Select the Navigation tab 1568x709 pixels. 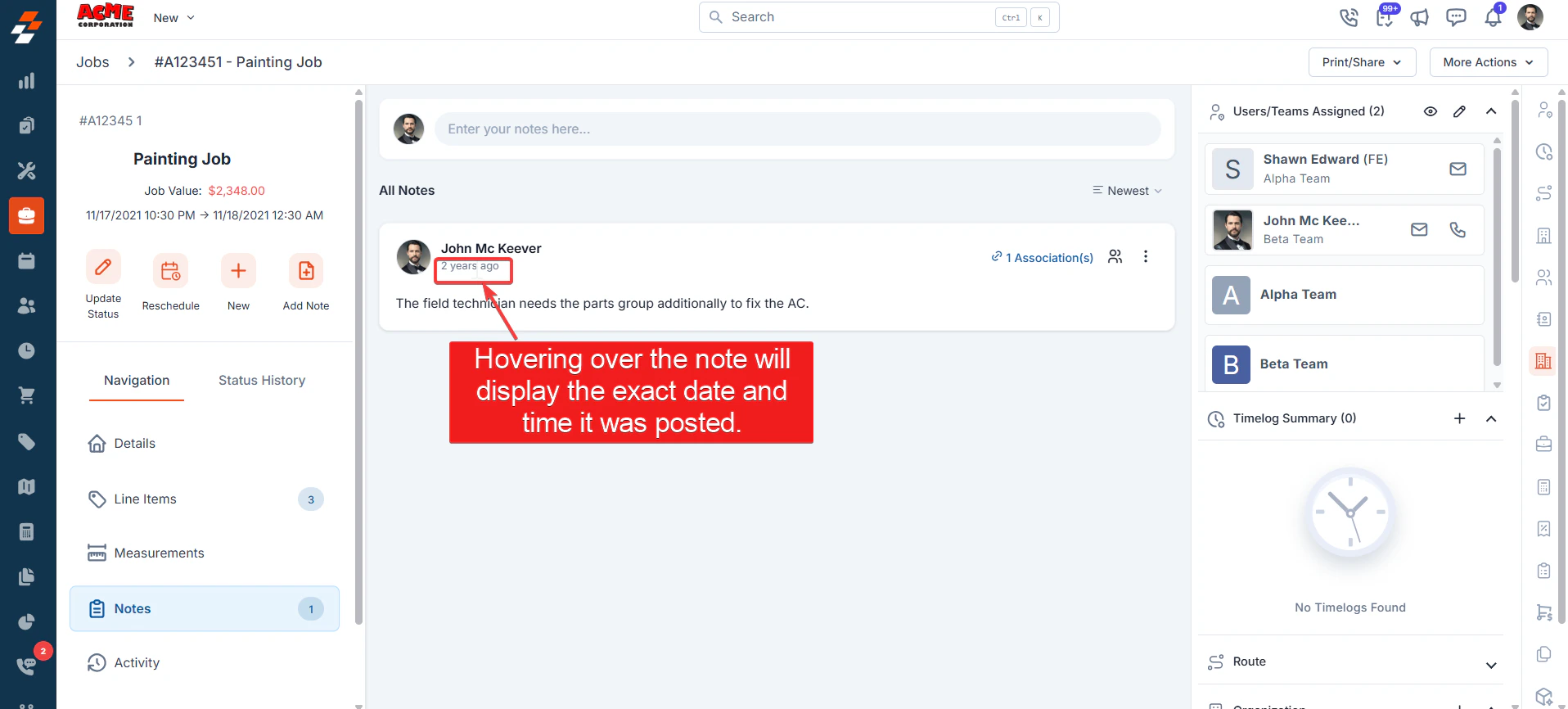[137, 380]
